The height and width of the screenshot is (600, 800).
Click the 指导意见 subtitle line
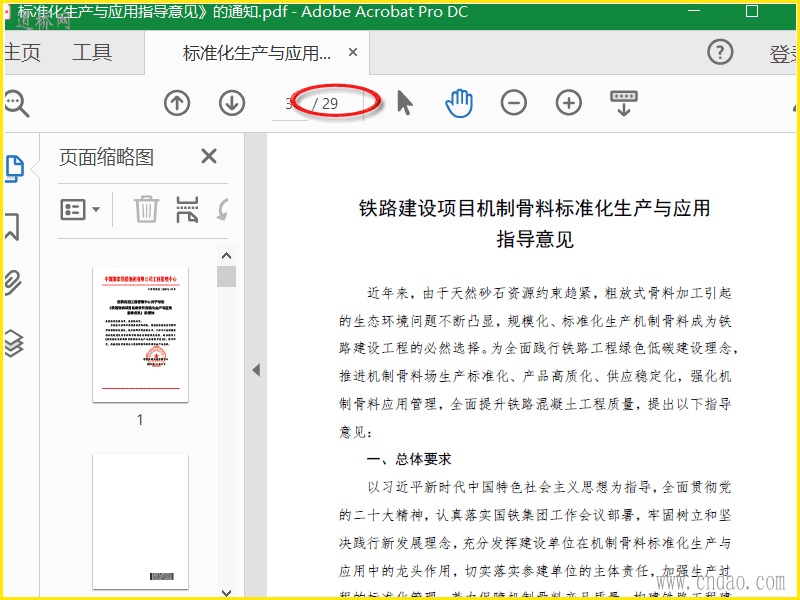tap(535, 239)
